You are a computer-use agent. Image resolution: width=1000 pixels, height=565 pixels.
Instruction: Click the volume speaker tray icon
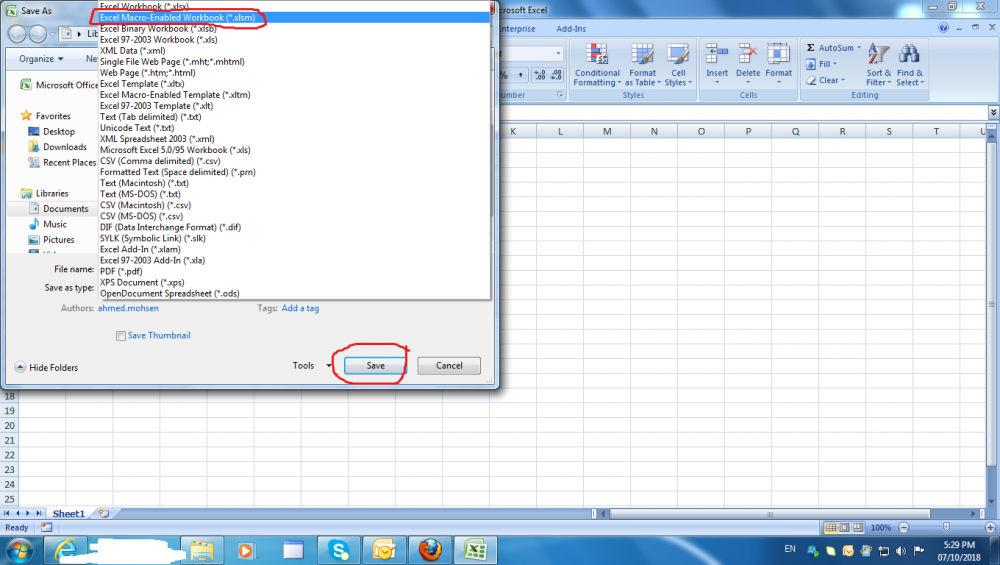coord(901,550)
